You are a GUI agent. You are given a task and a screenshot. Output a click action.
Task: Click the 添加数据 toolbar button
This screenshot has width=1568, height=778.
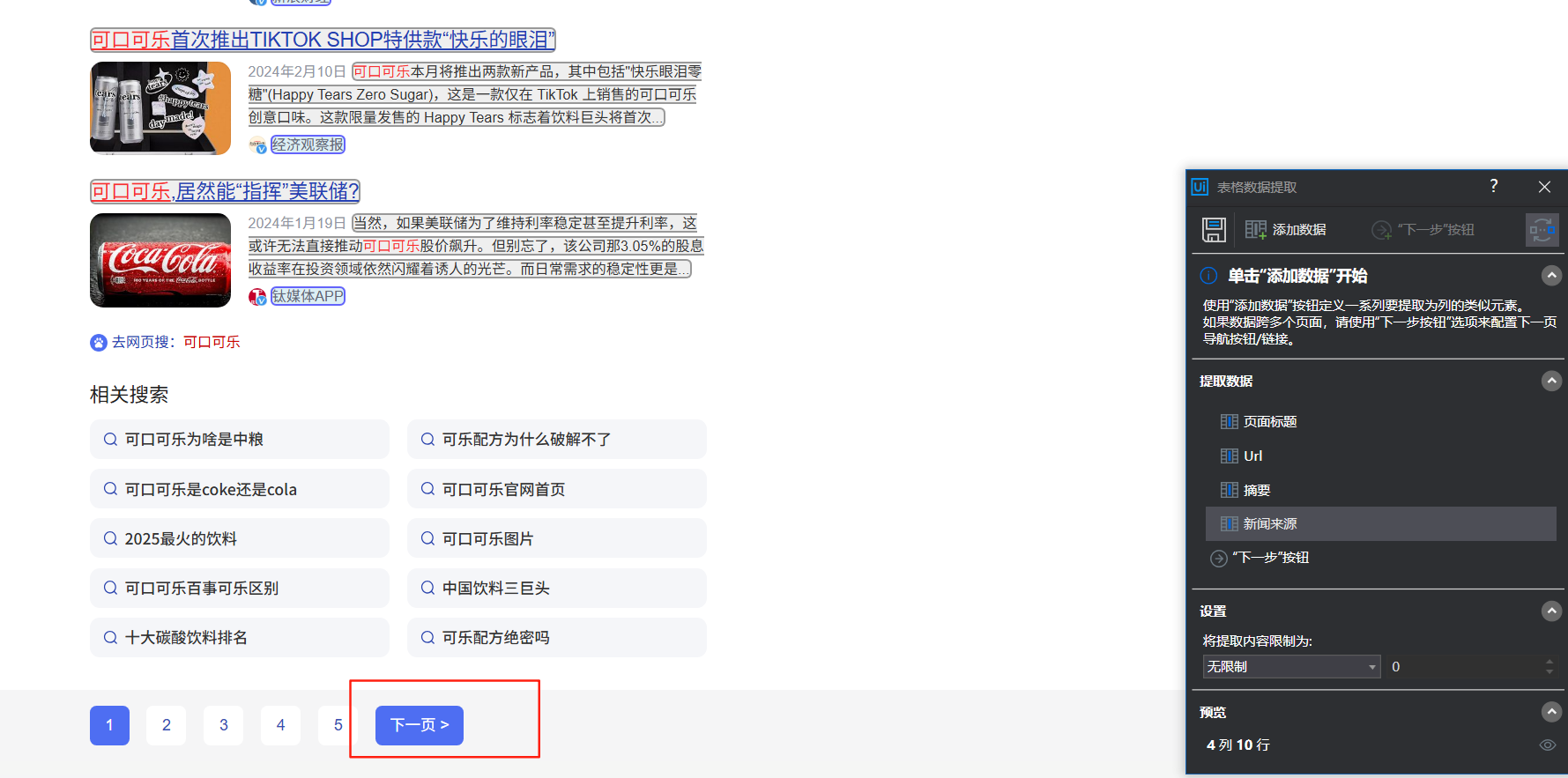click(1285, 230)
